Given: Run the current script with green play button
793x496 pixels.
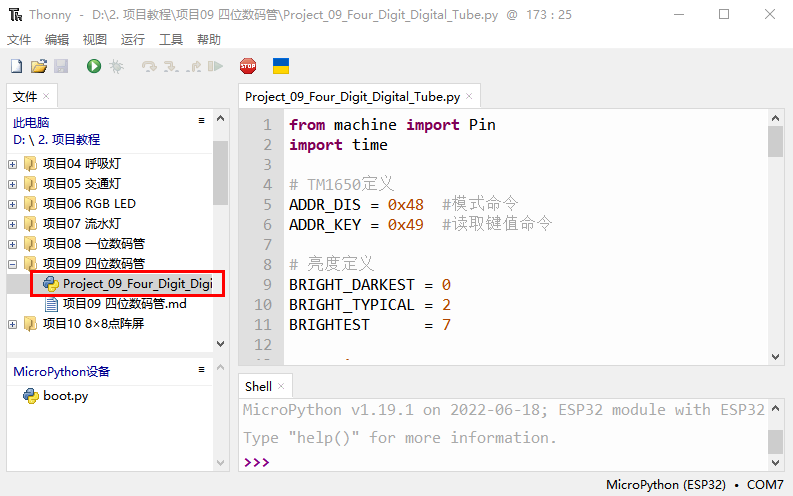Looking at the screenshot, I should pos(93,66).
